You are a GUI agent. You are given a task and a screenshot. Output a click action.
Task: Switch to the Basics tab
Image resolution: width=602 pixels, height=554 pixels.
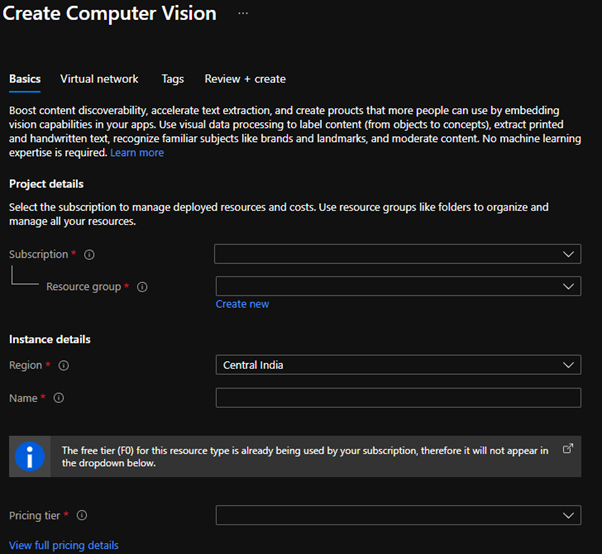25,79
